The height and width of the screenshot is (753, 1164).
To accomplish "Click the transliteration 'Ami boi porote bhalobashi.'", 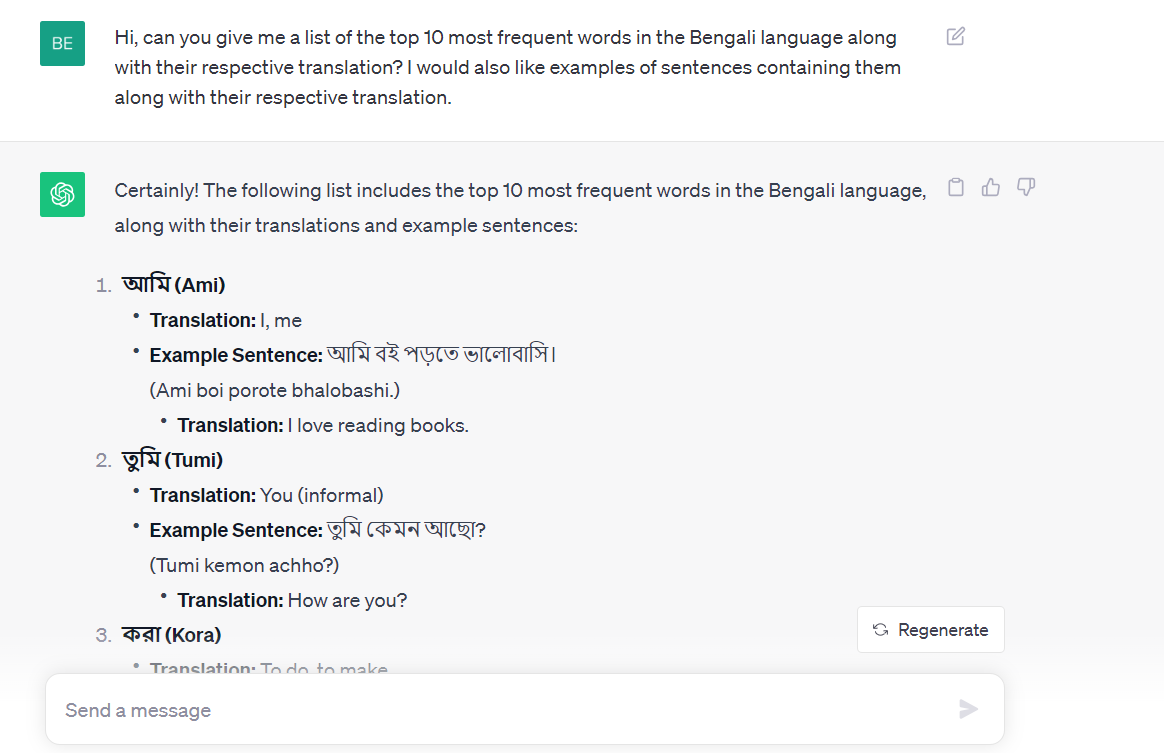I will [275, 390].
